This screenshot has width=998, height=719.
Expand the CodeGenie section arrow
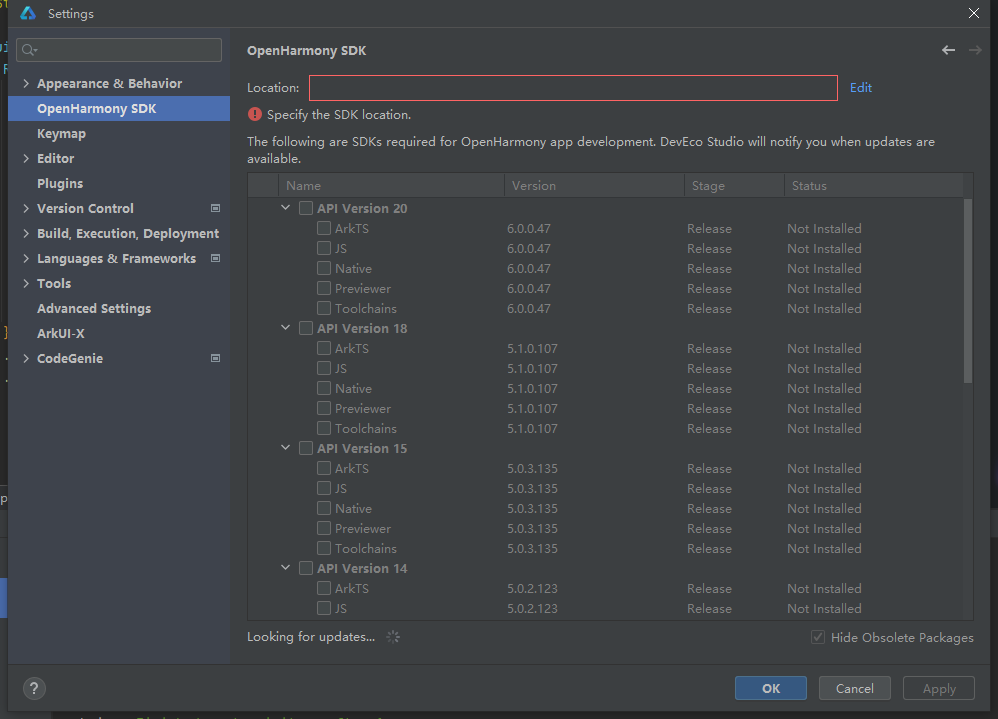(x=26, y=358)
